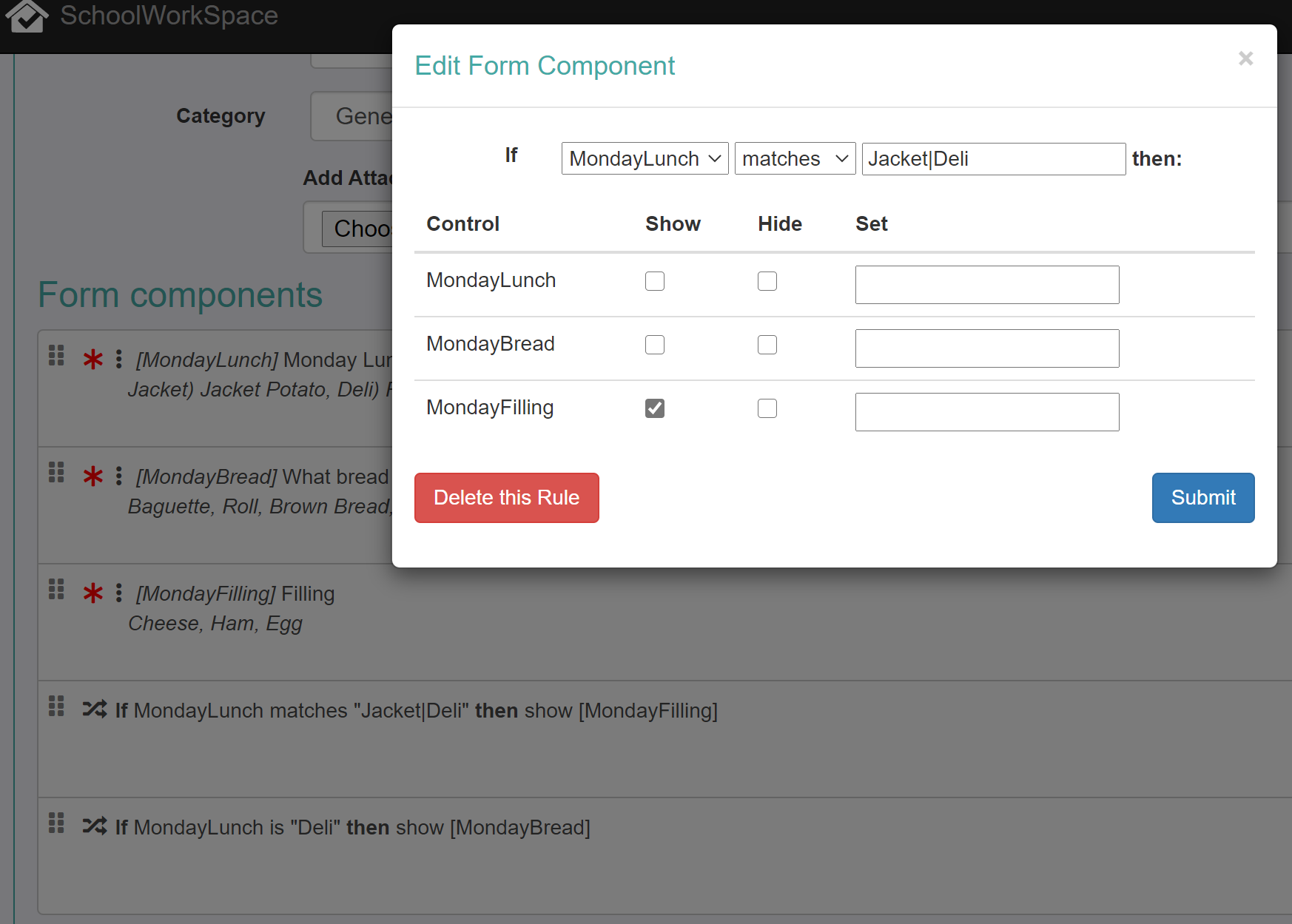Click drag handle for MondayBread rule row
The height and width of the screenshot is (924, 1292).
[x=56, y=823]
